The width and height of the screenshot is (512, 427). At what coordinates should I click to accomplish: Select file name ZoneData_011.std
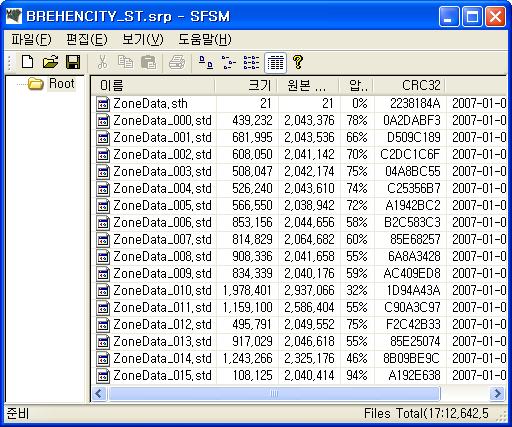tap(162, 308)
